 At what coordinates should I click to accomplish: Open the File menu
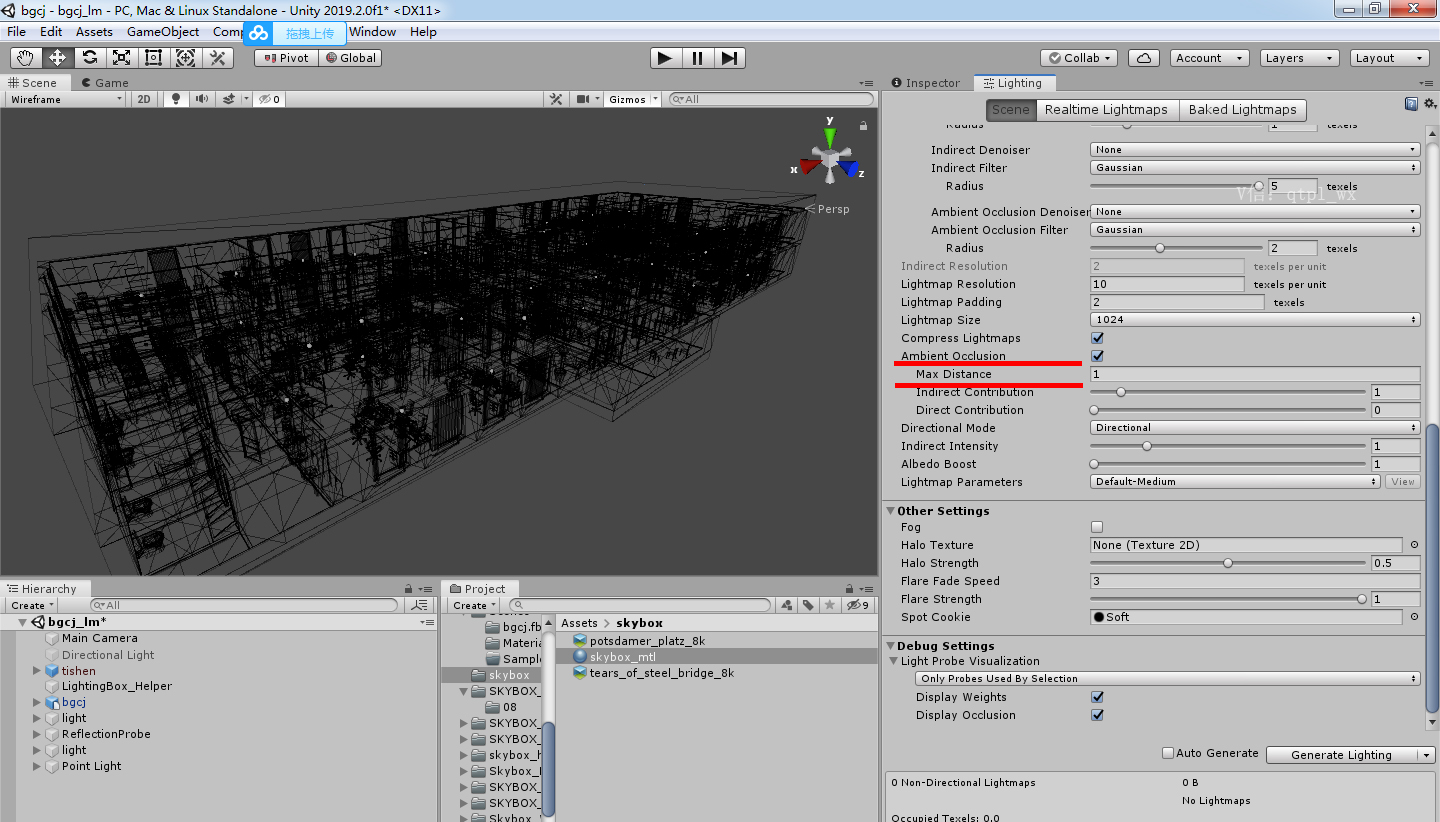coord(16,32)
